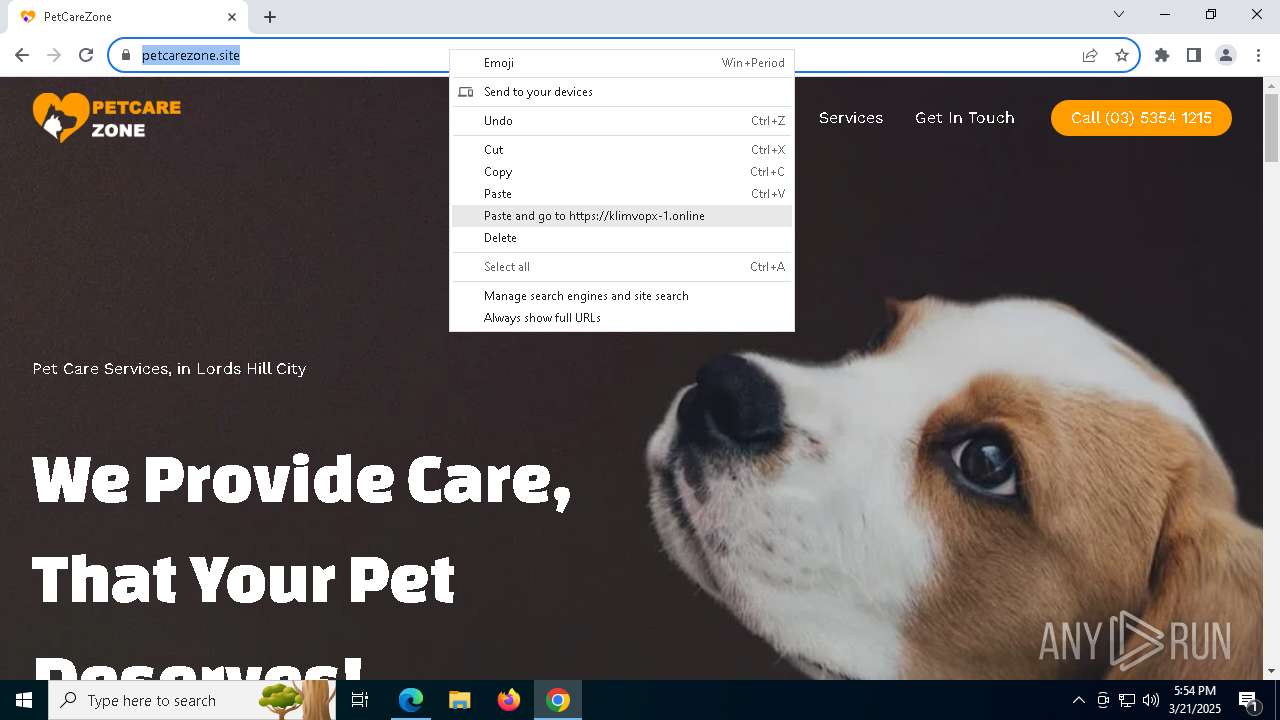Launch Firefox from the taskbar
The image size is (1280, 720).
click(509, 700)
